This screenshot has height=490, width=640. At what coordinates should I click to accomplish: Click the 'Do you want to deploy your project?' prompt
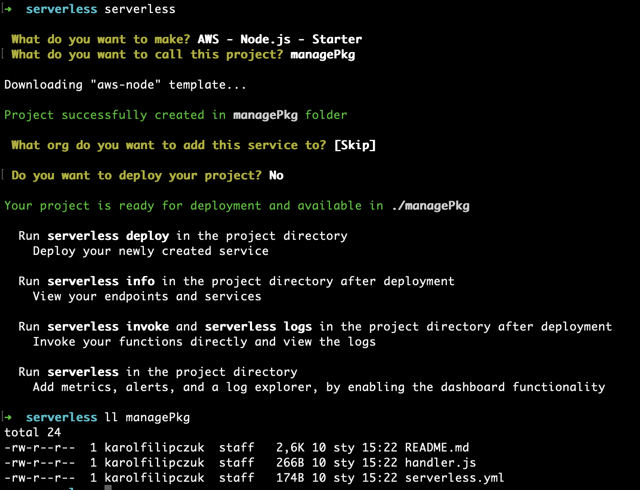point(136,175)
